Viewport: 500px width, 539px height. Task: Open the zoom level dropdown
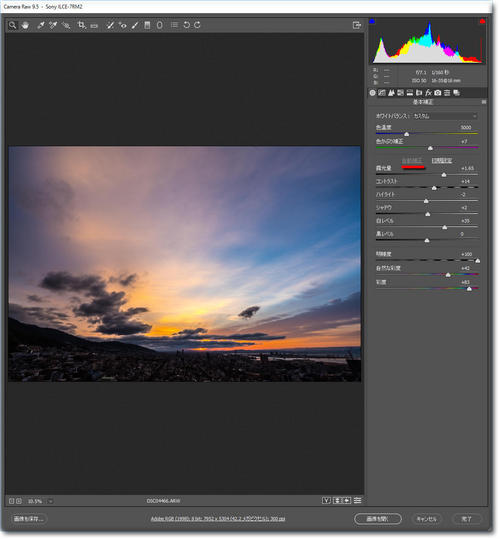click(50, 501)
